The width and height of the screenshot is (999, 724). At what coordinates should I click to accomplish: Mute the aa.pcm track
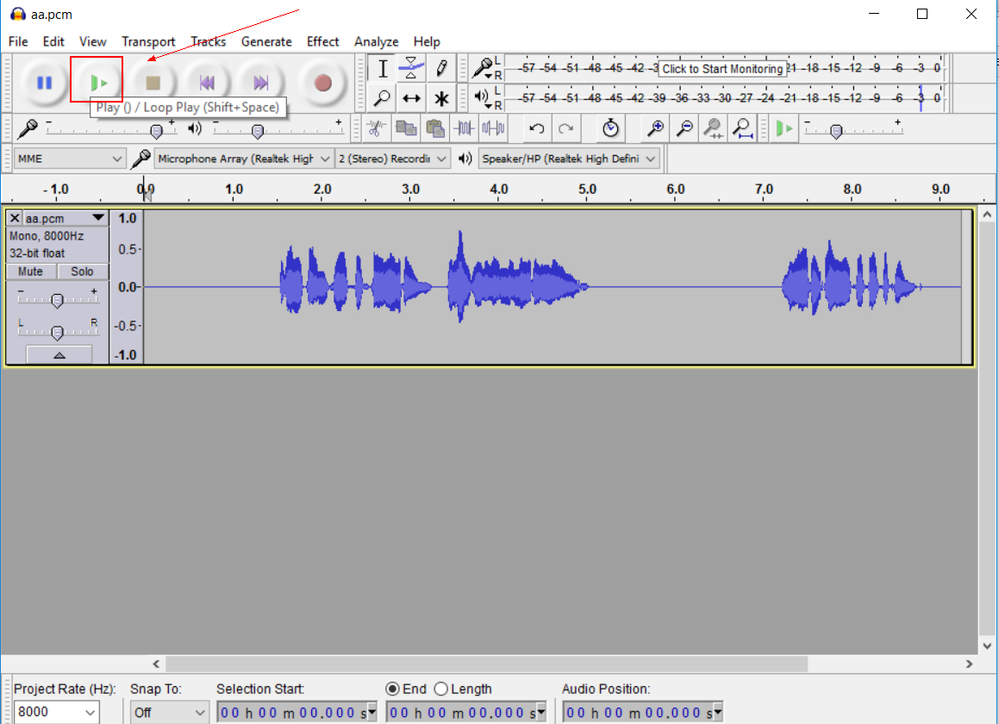click(x=31, y=272)
